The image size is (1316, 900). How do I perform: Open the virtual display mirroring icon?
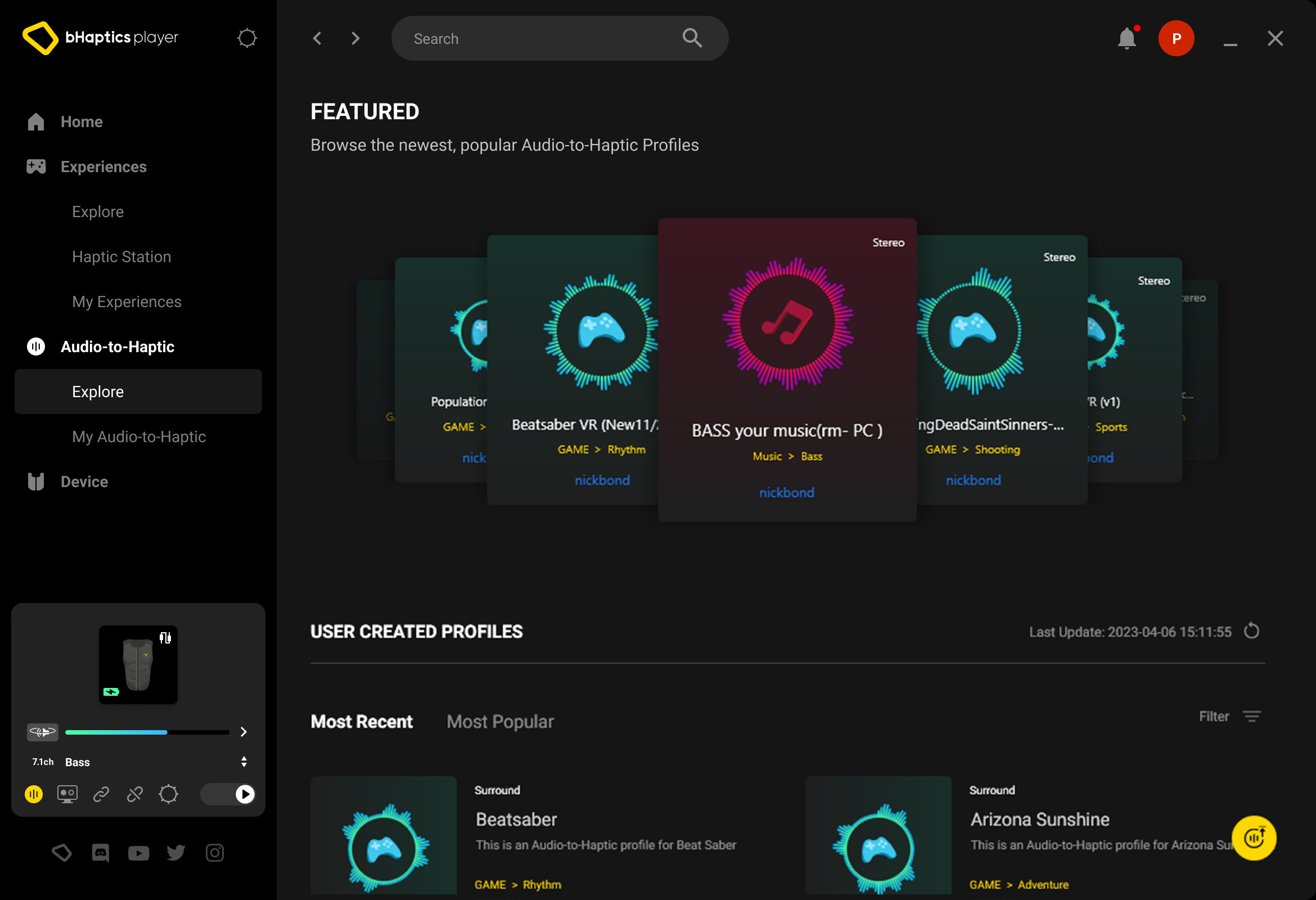pos(67,794)
